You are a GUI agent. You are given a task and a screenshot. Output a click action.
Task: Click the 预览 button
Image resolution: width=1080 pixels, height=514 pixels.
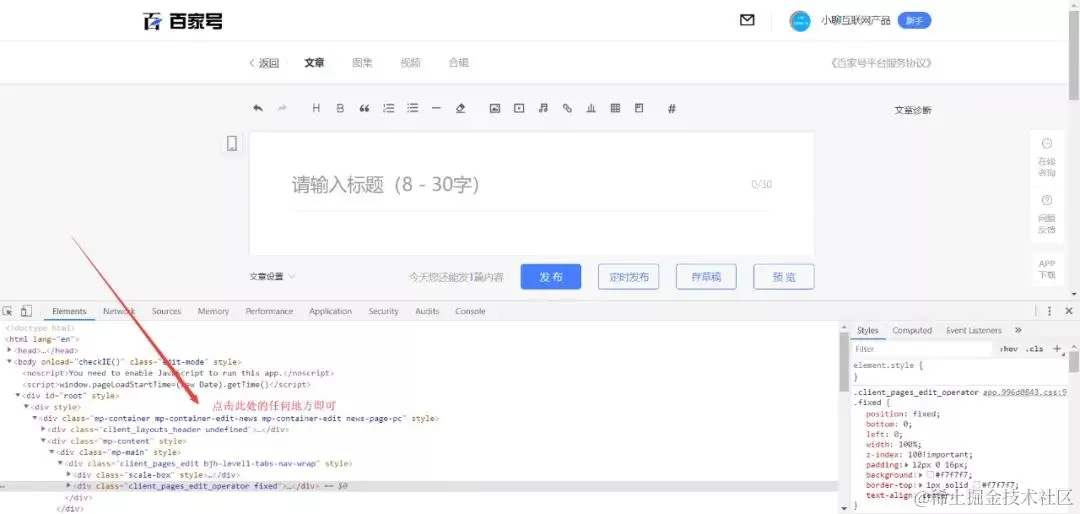pyautogui.click(x=784, y=277)
